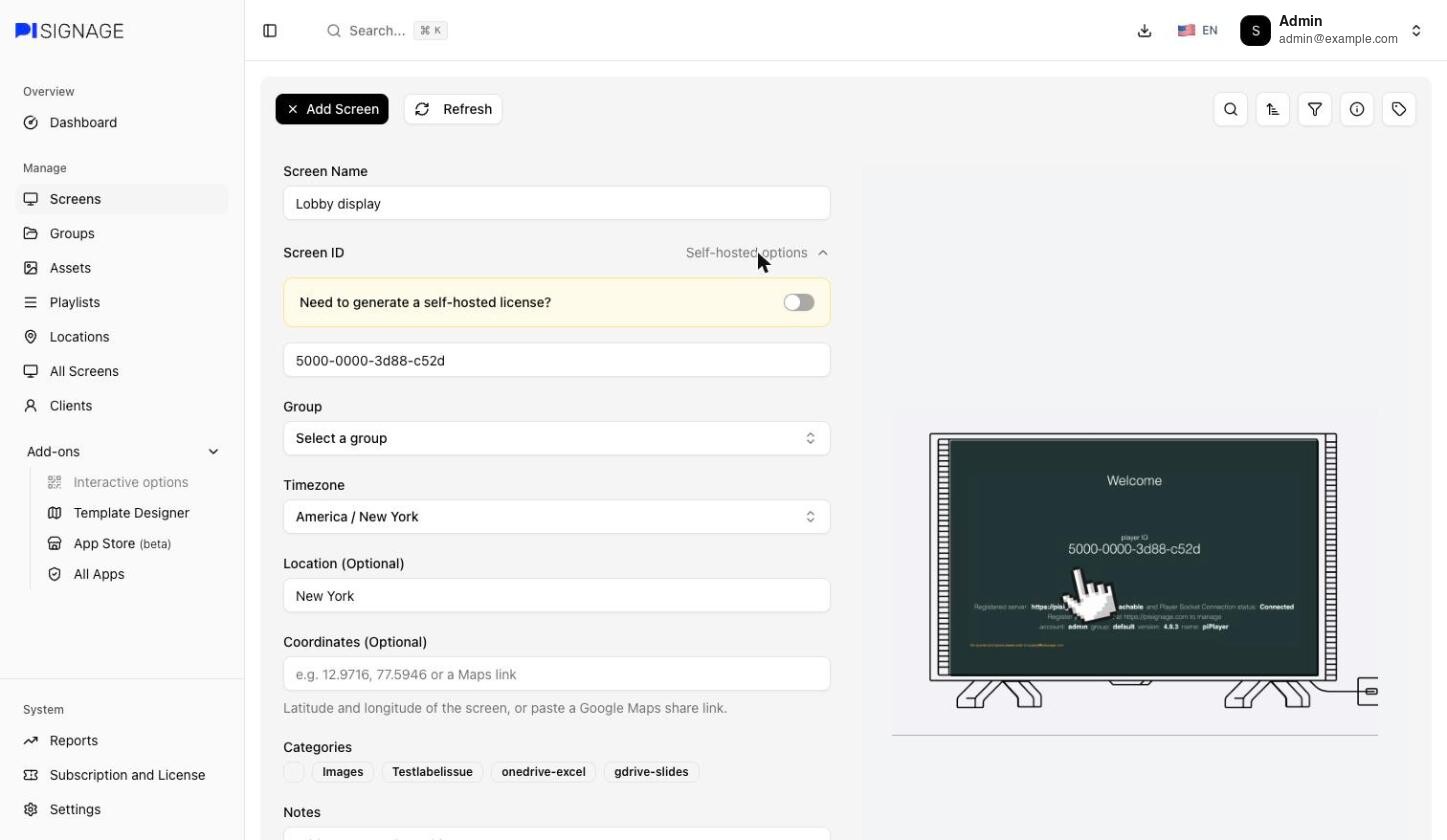Collapse Self-hosted options
1447x840 pixels.
pos(757,253)
